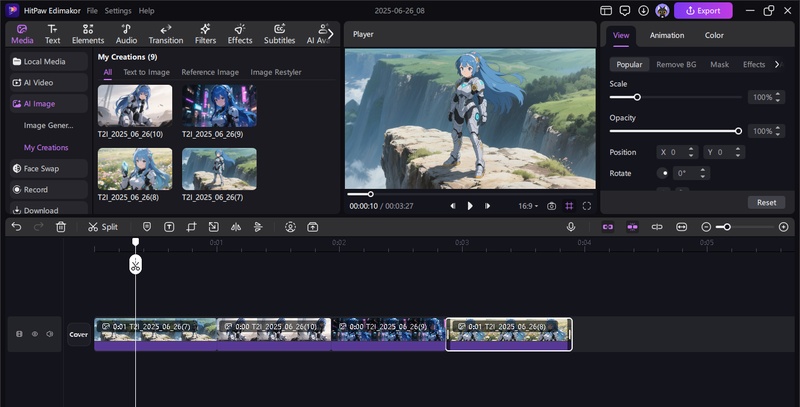Adjust the Opacity percent stepper
Viewport: 800px width, 407px height.
pos(778,131)
